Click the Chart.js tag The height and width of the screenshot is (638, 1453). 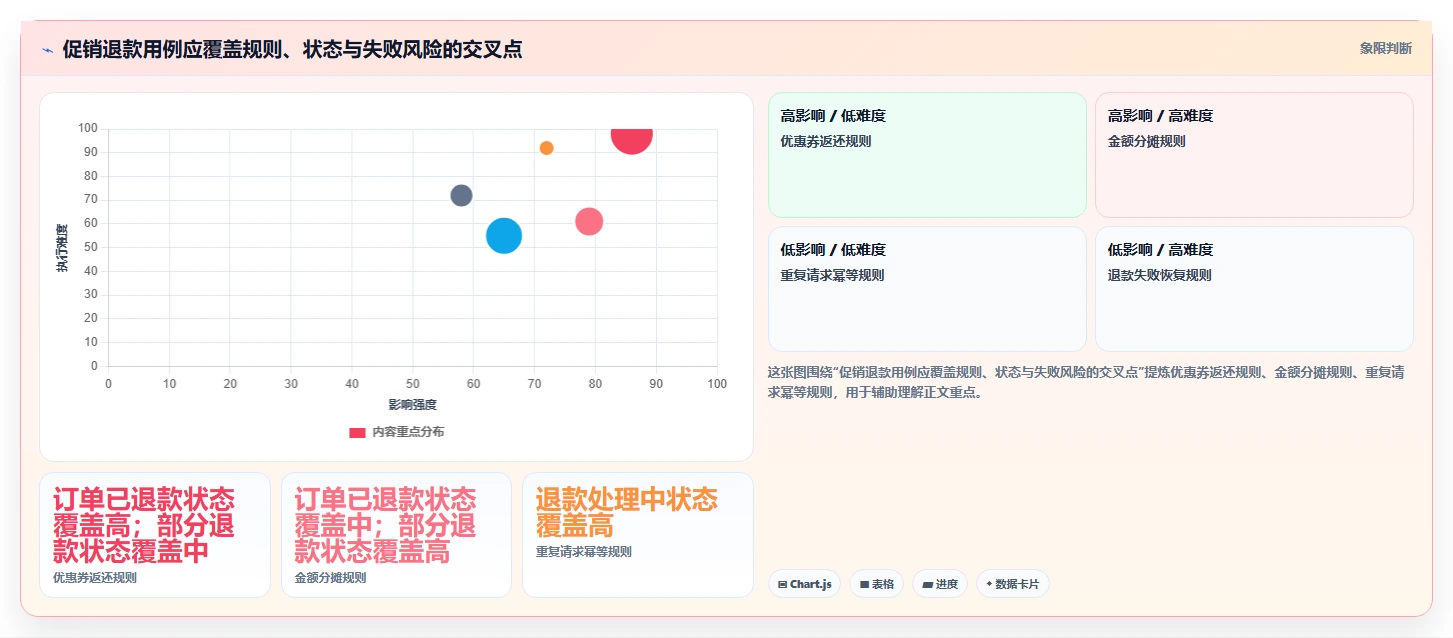coord(805,584)
